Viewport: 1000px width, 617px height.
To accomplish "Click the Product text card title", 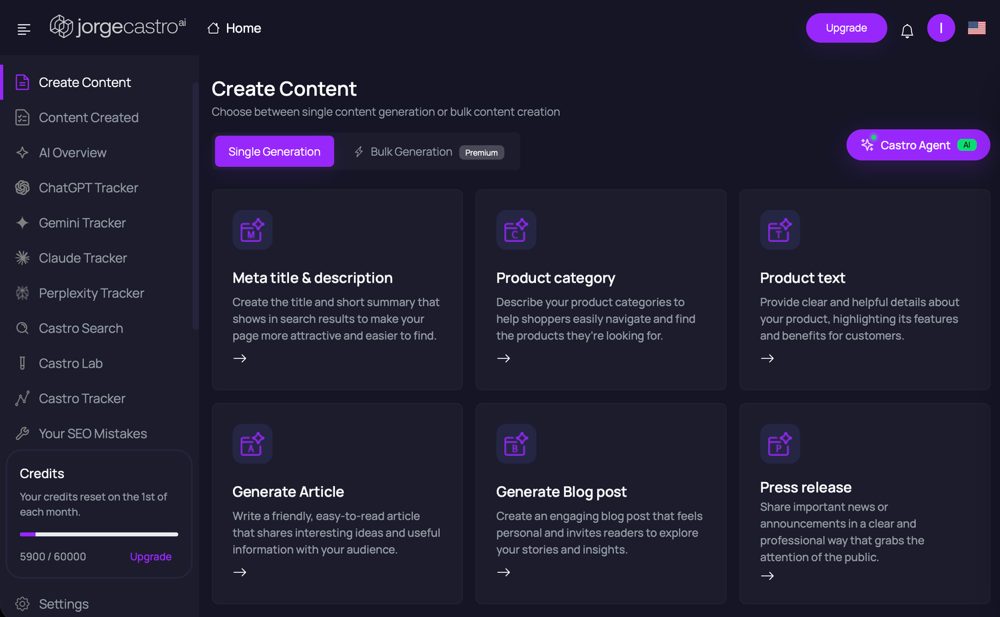I will click(802, 278).
